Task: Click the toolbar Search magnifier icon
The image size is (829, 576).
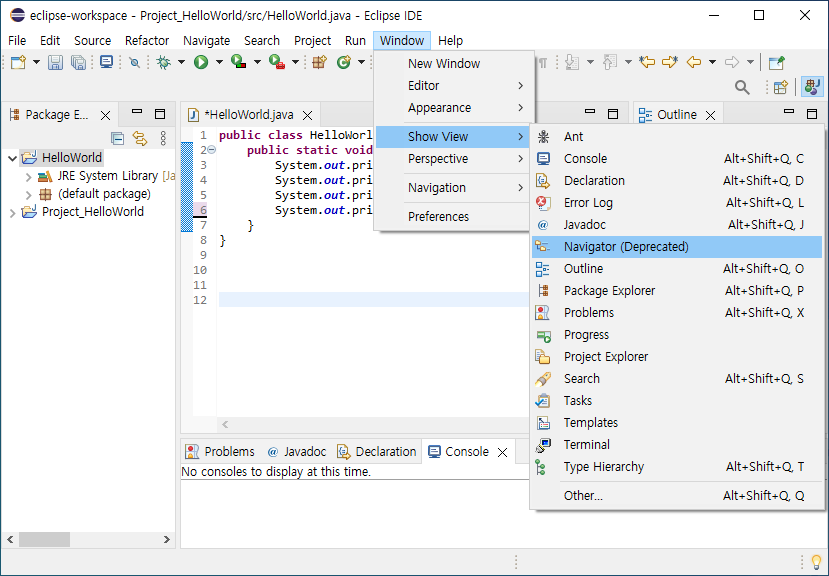Action: [x=742, y=87]
